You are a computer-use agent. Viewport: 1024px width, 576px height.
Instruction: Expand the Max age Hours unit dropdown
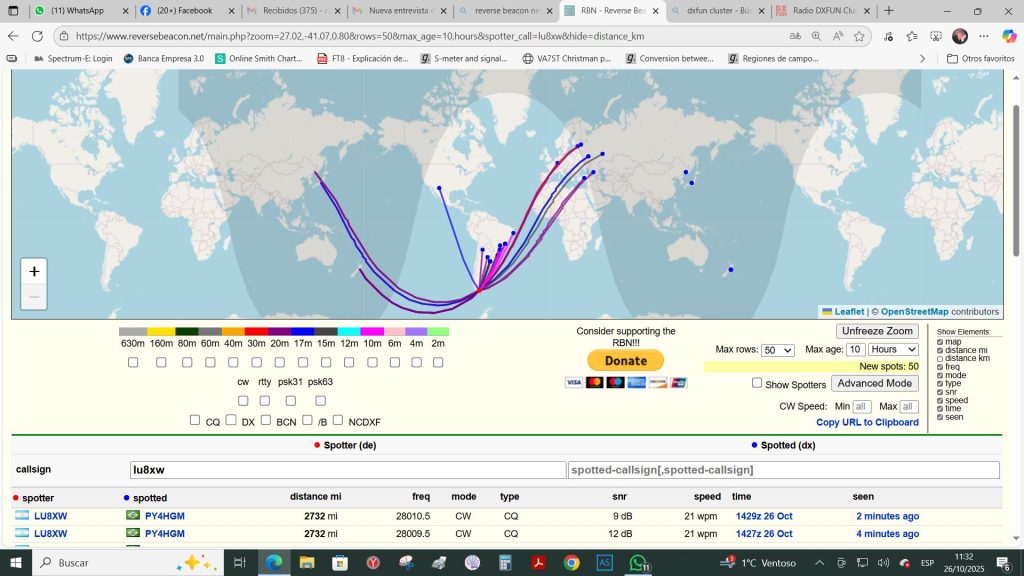coord(894,350)
